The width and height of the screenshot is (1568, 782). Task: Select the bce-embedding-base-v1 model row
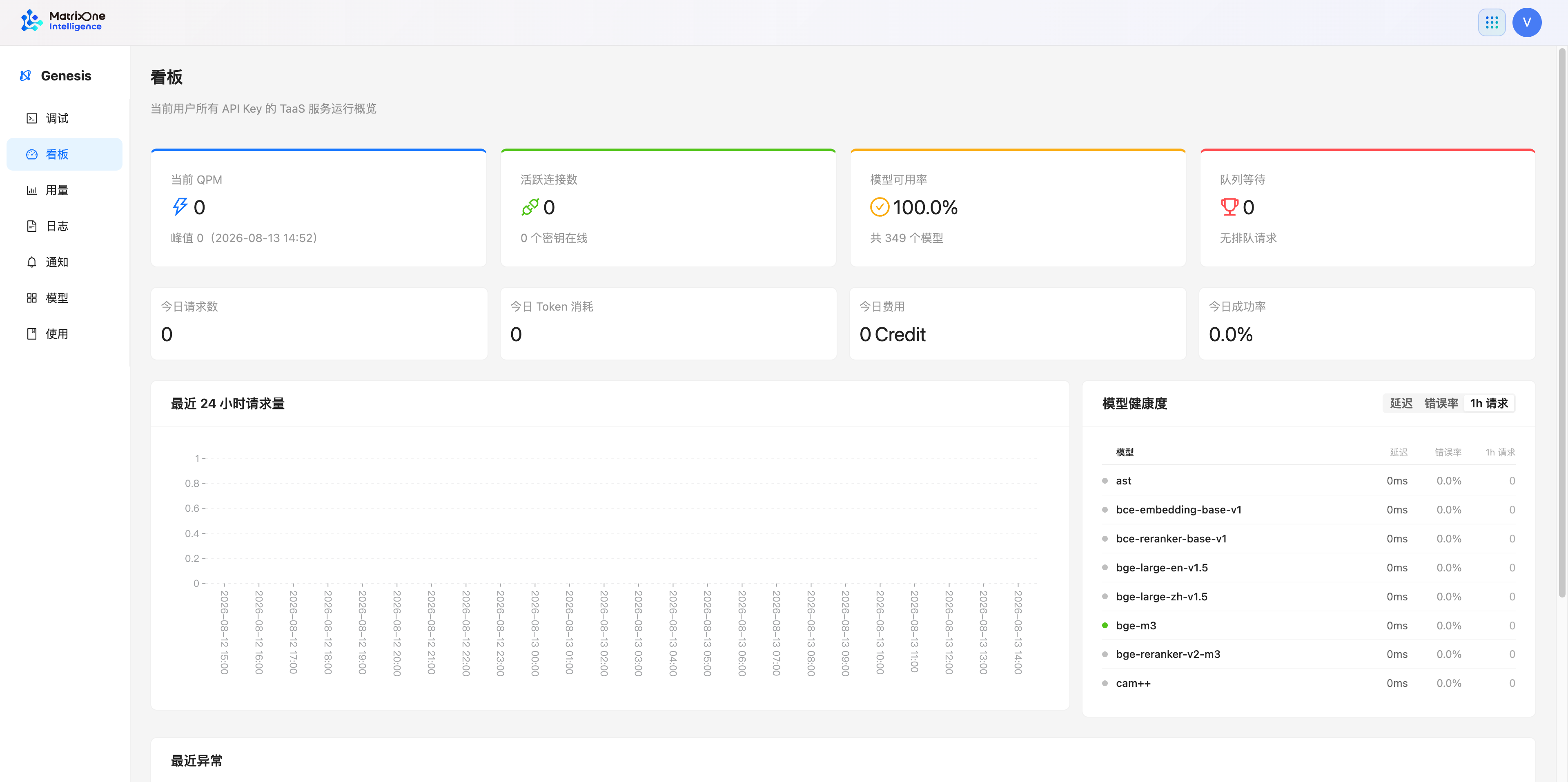click(x=1309, y=510)
